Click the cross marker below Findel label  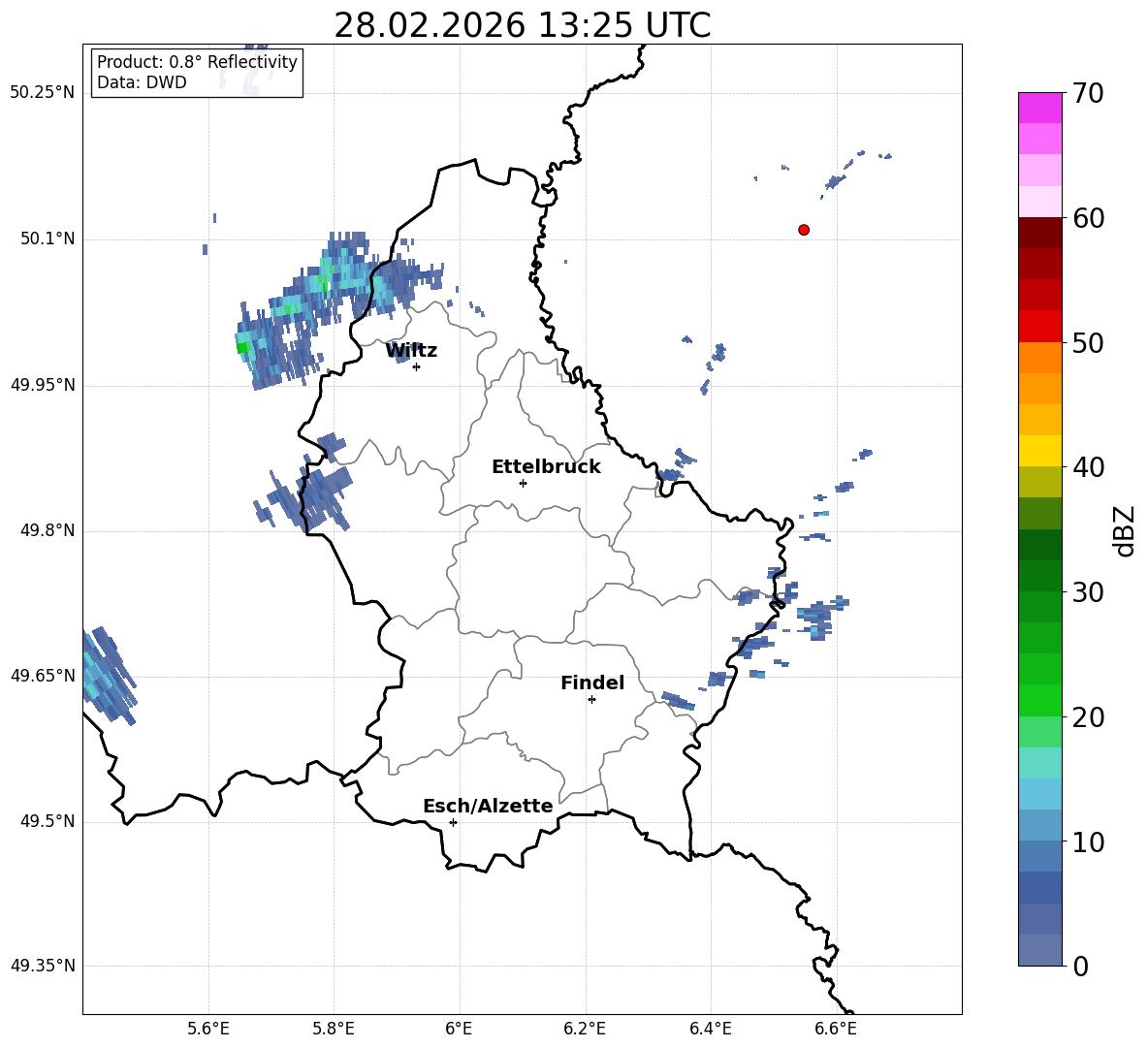pos(591,700)
